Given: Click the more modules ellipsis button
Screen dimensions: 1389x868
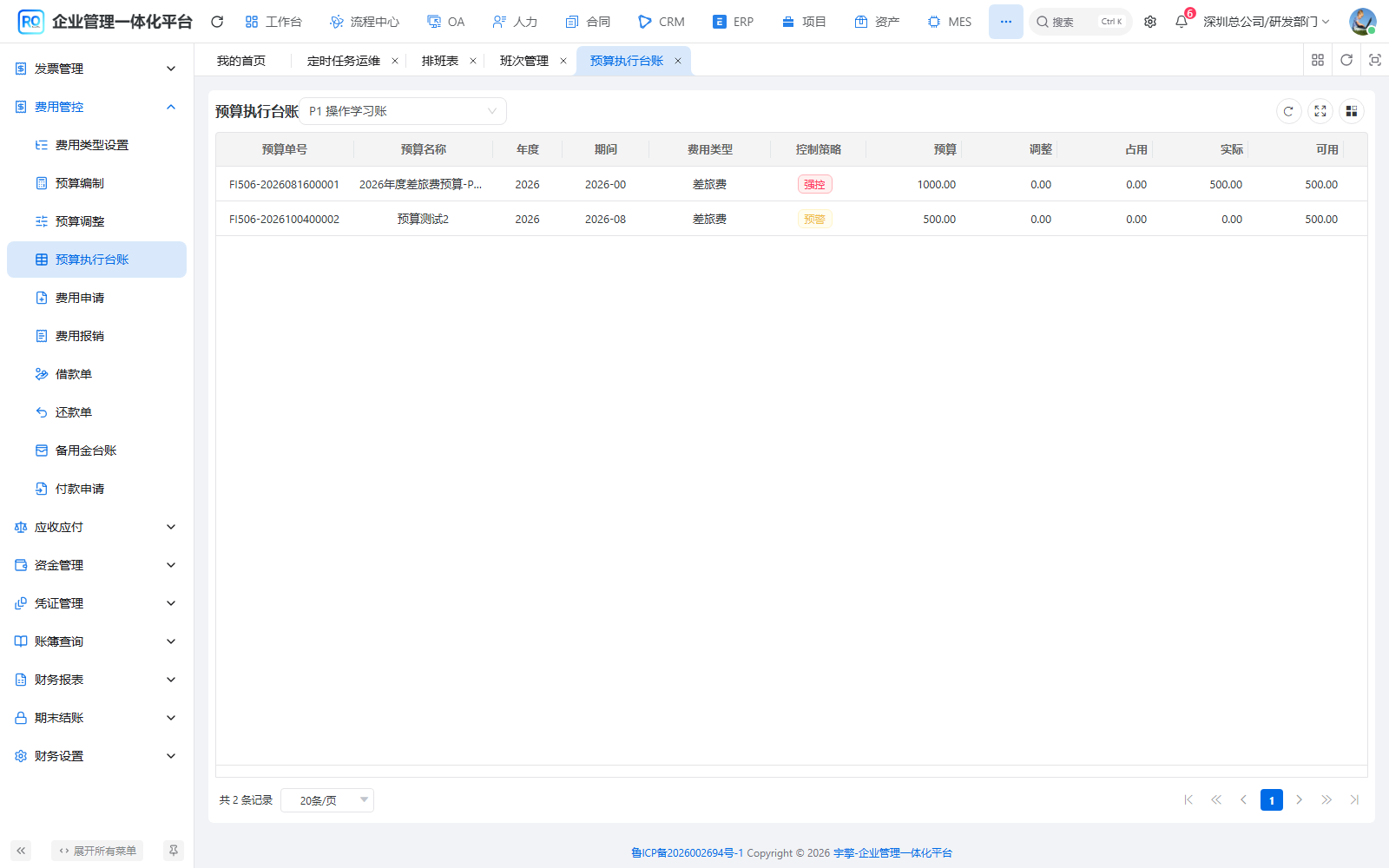Looking at the screenshot, I should coord(1006,22).
